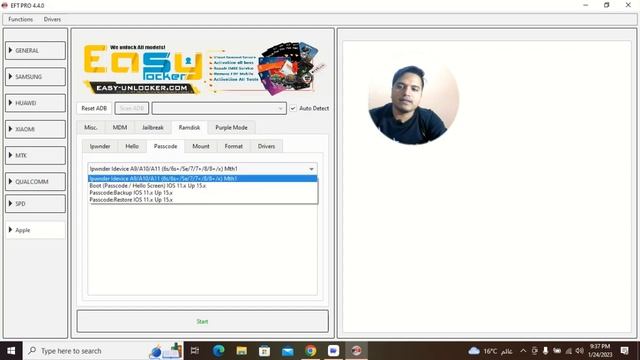This screenshot has width=640, height=360.
Task: Open the Hello sub-tab
Action: tap(132, 146)
